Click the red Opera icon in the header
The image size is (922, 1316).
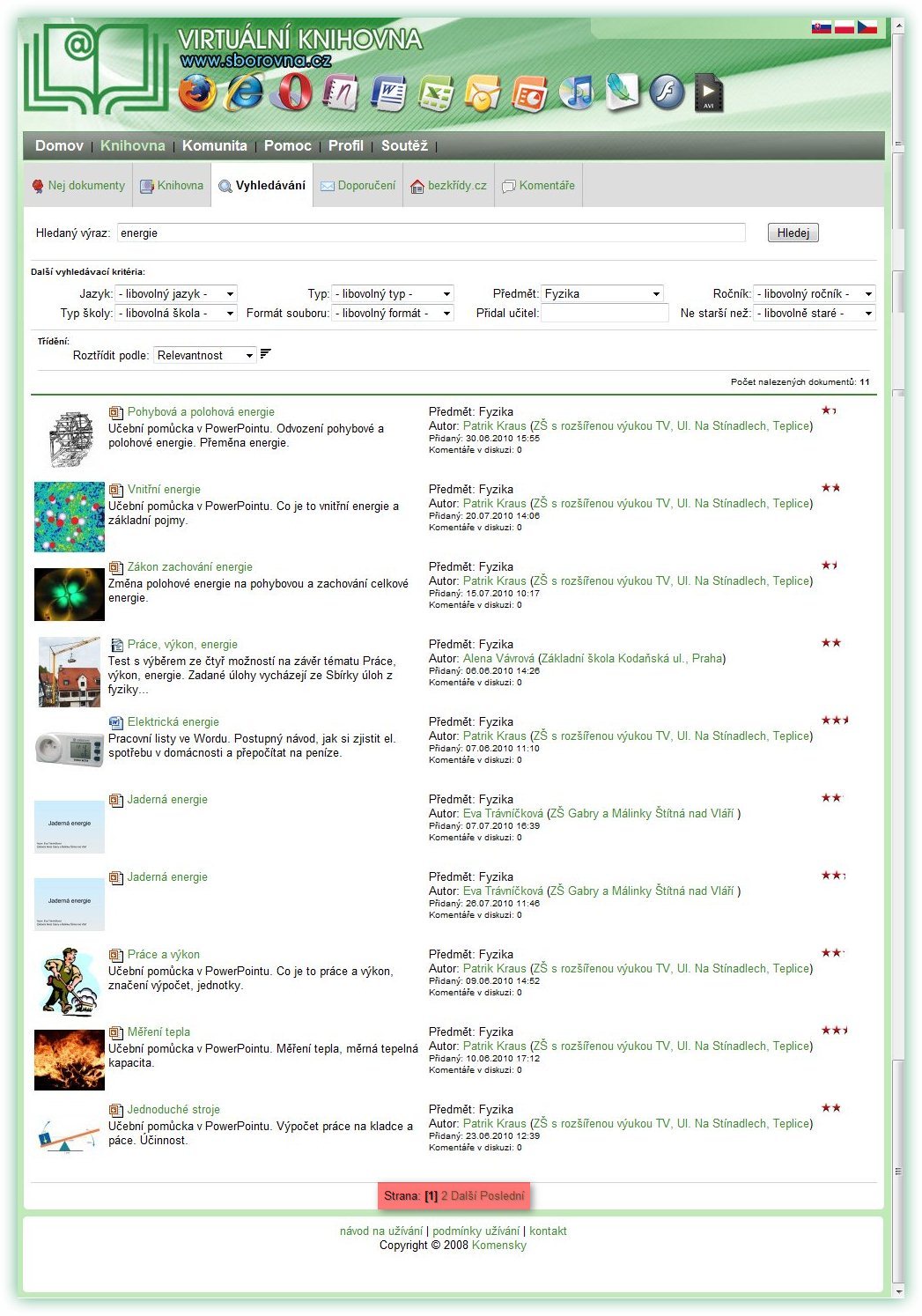(x=291, y=92)
